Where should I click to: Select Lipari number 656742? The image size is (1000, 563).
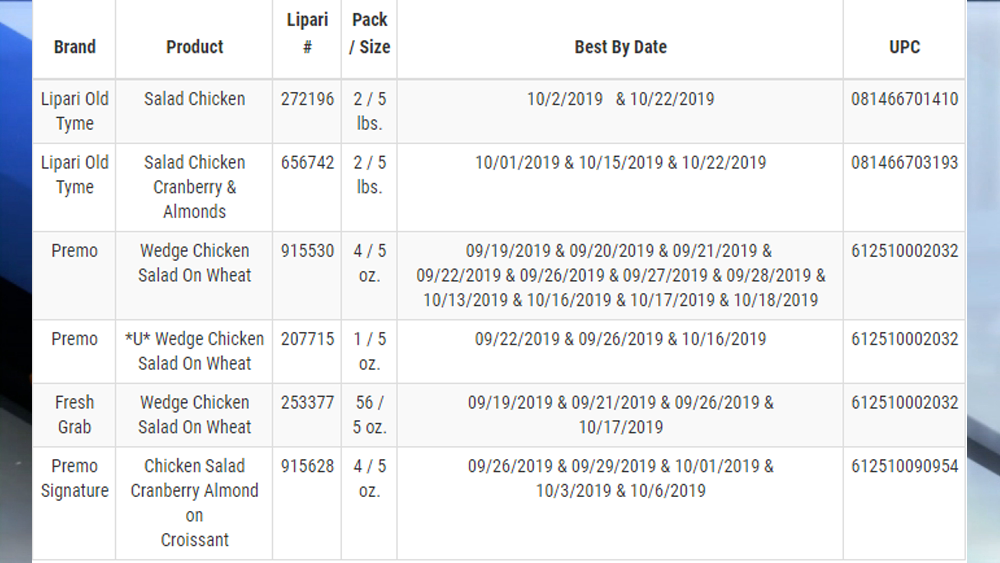(307, 163)
